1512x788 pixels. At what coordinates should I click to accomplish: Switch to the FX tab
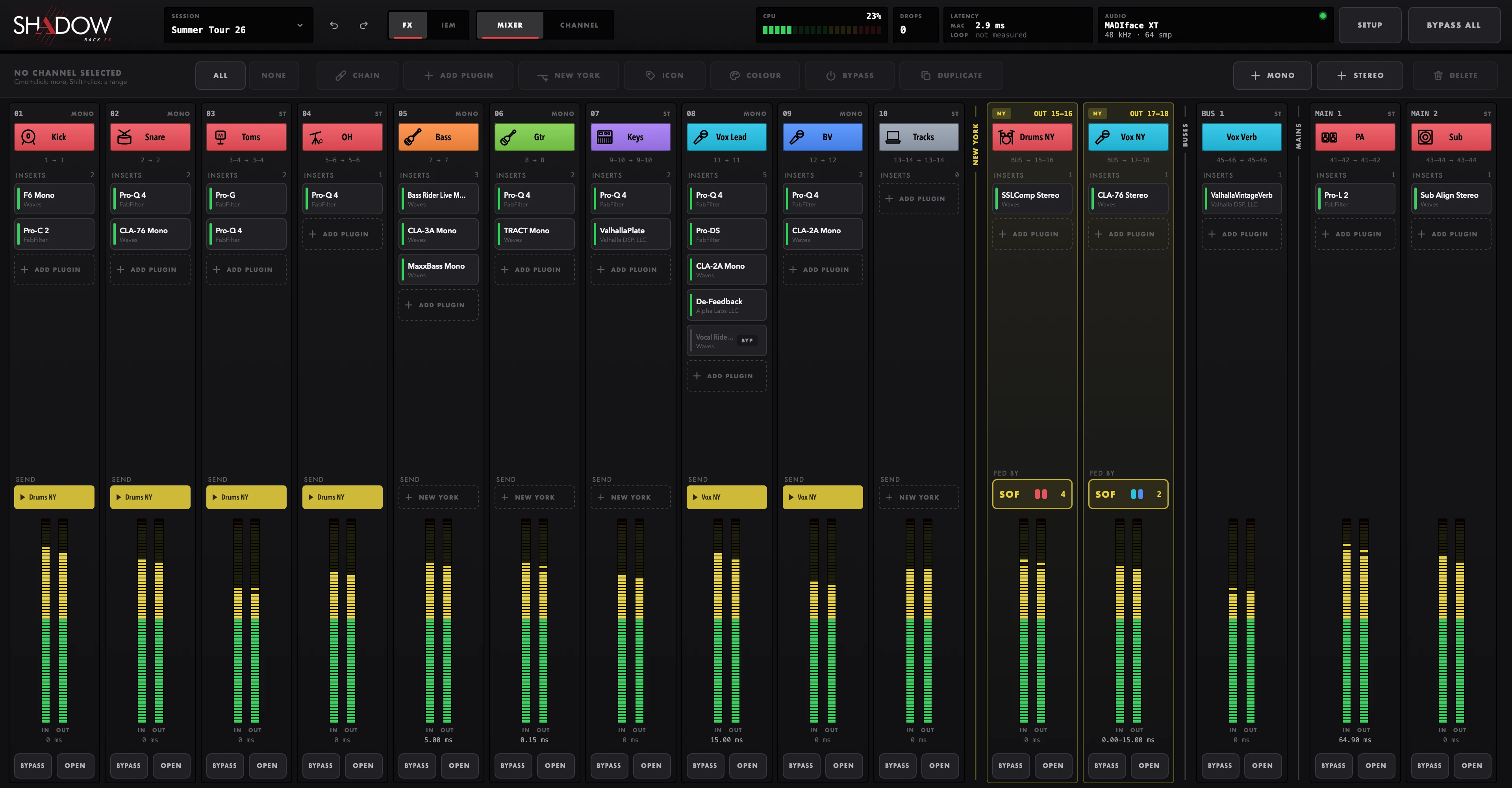(x=408, y=25)
